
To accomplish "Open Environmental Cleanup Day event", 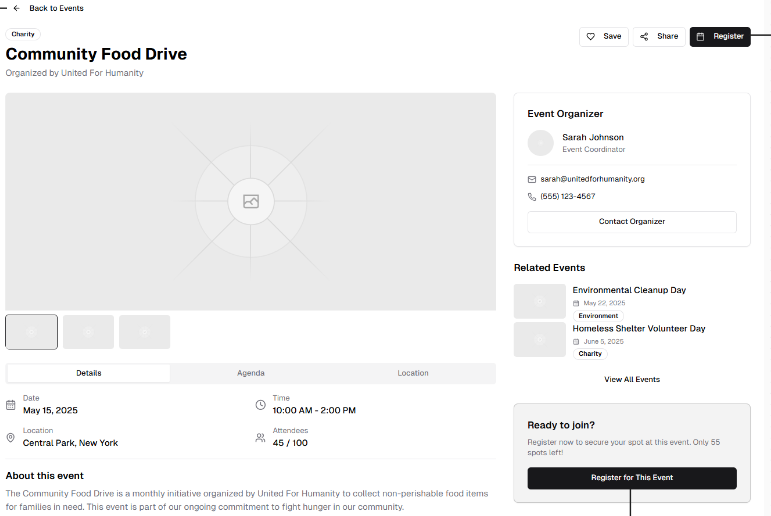I will tap(629, 290).
